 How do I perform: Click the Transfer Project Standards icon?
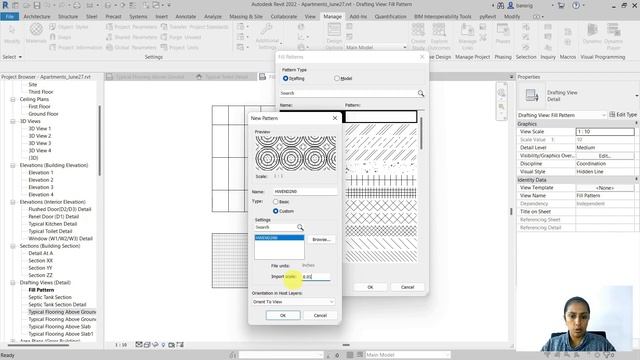[x=164, y=27]
